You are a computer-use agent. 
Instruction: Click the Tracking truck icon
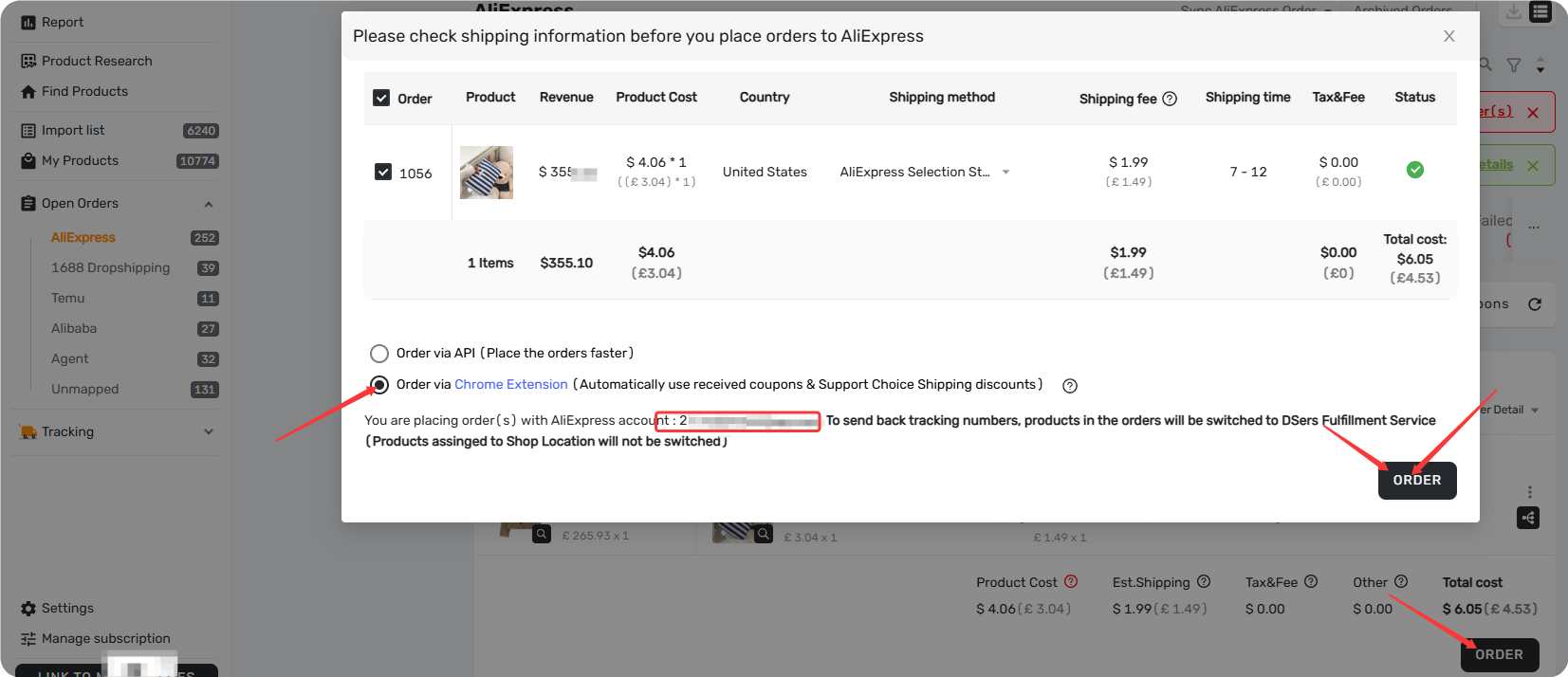[28, 432]
